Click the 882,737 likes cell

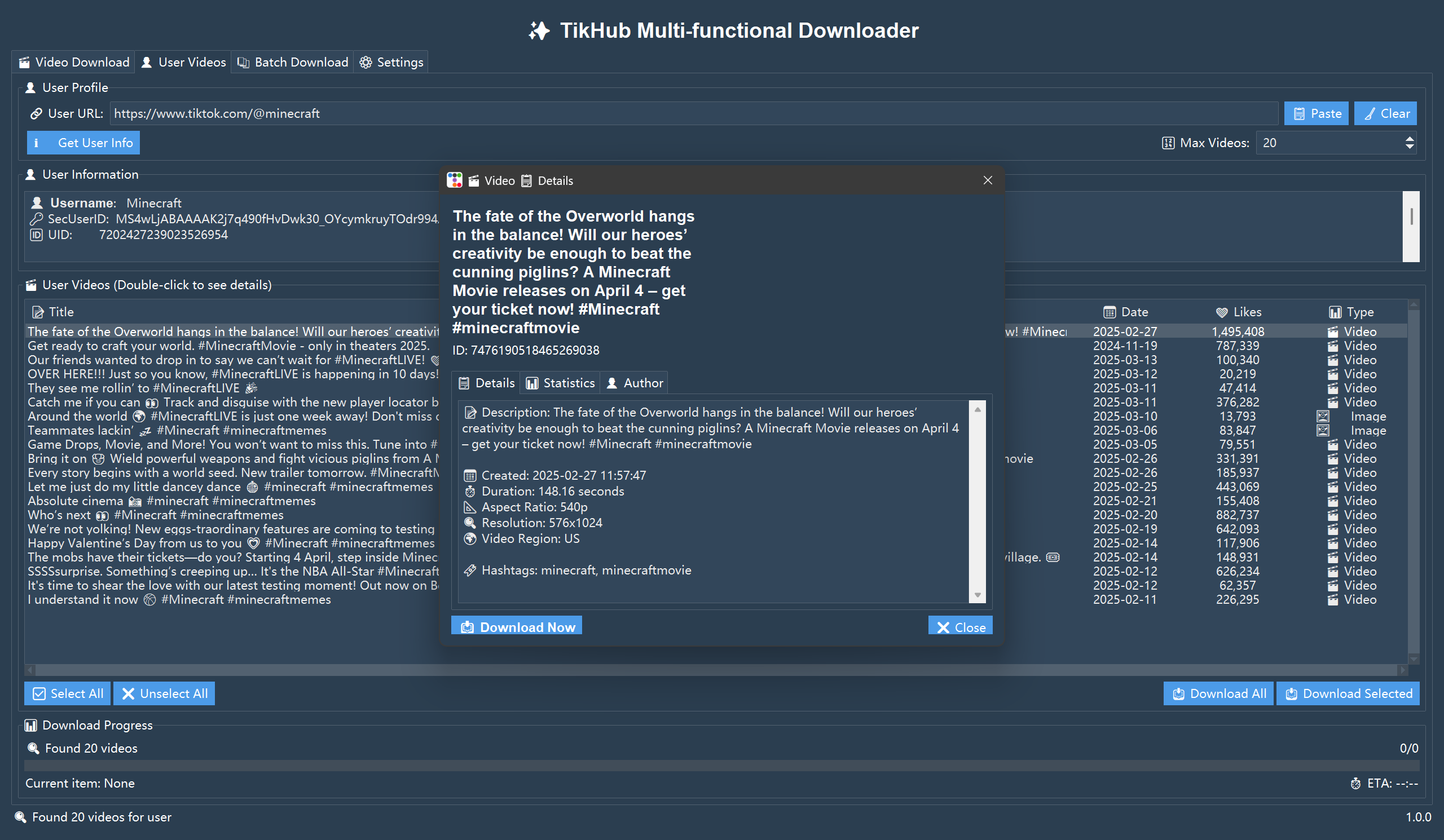pos(1238,515)
